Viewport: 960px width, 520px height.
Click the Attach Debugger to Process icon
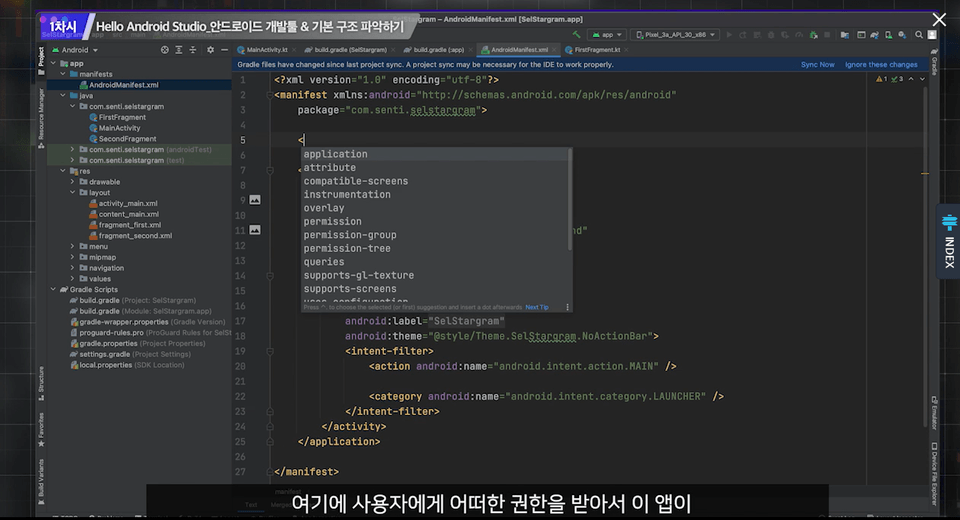[x=814, y=35]
